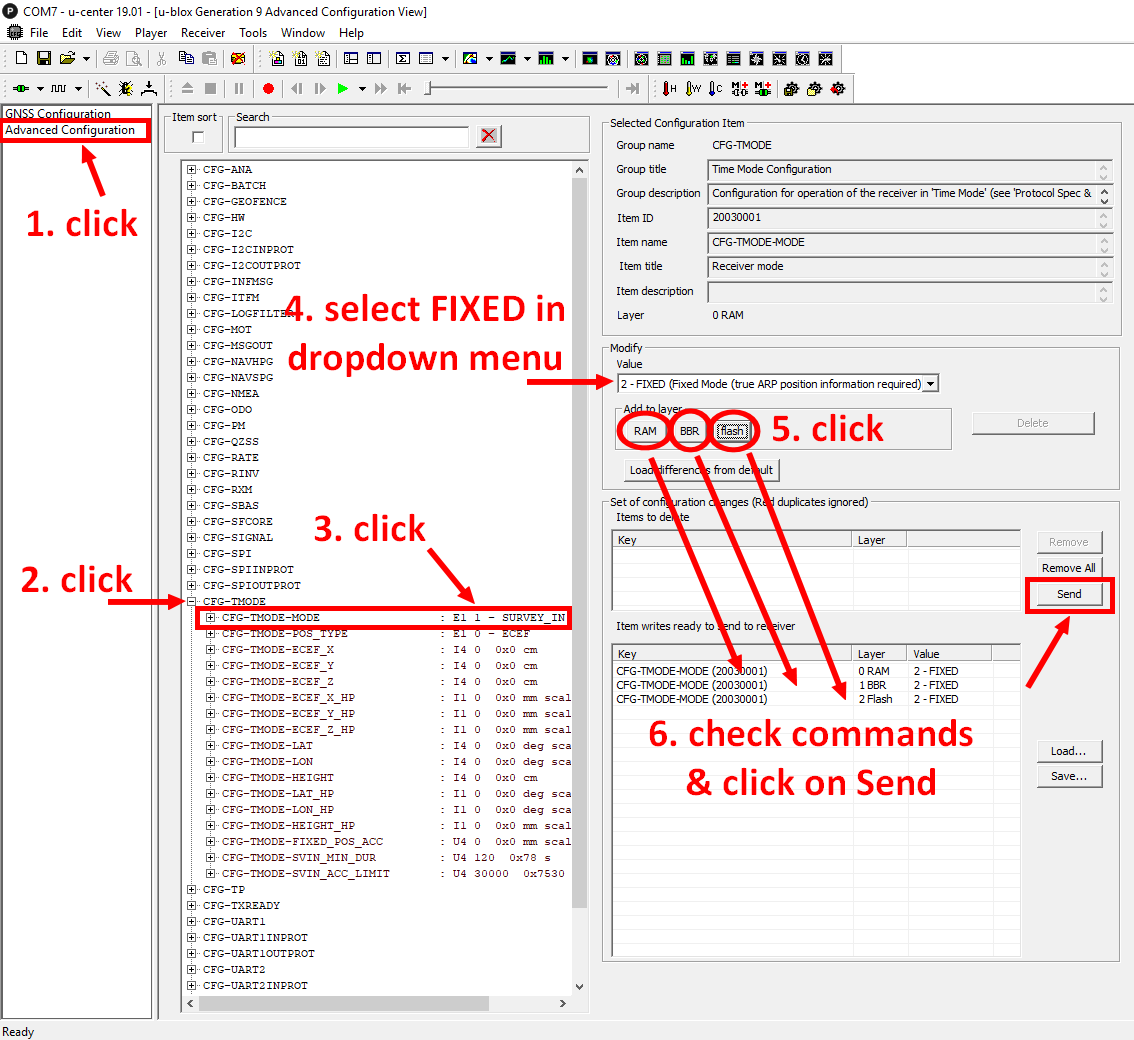Open the Receiver menu
This screenshot has height=1040, width=1134.
click(x=202, y=33)
